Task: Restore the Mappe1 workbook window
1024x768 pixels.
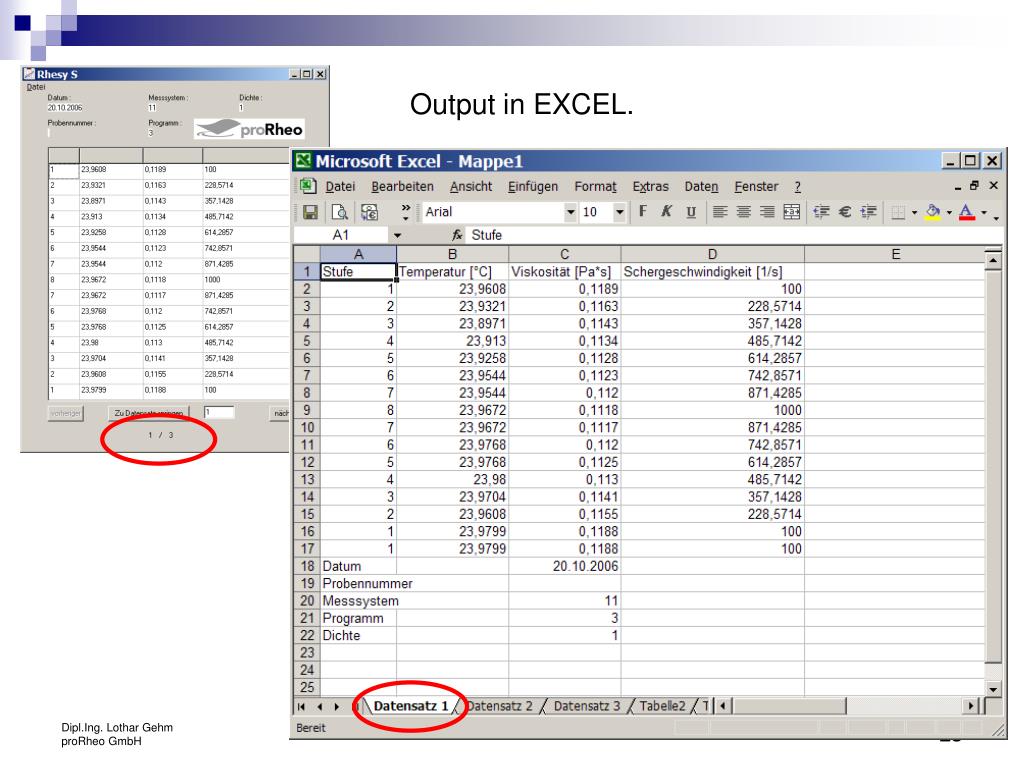Action: (x=974, y=185)
